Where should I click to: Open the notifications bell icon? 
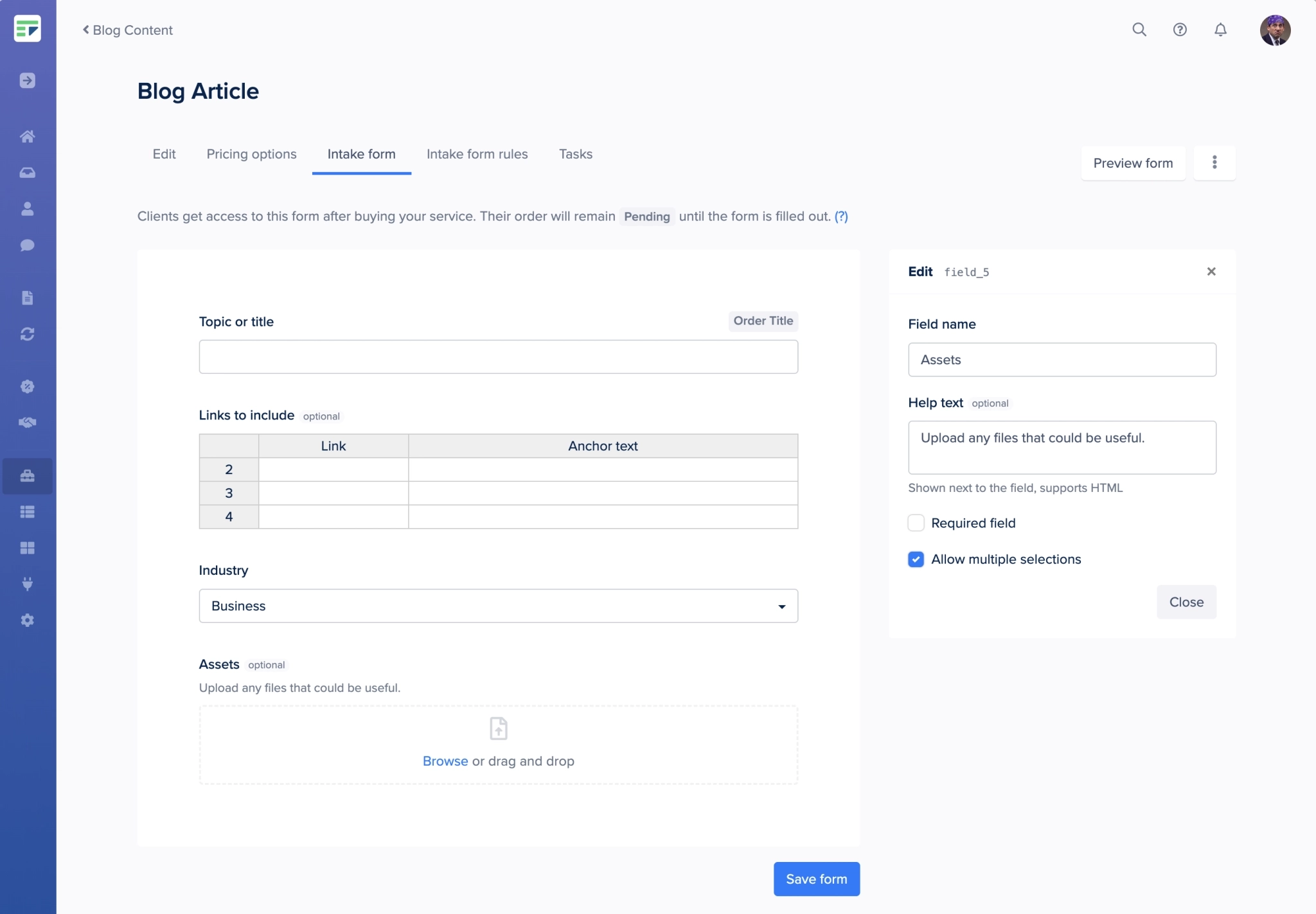pos(1220,30)
